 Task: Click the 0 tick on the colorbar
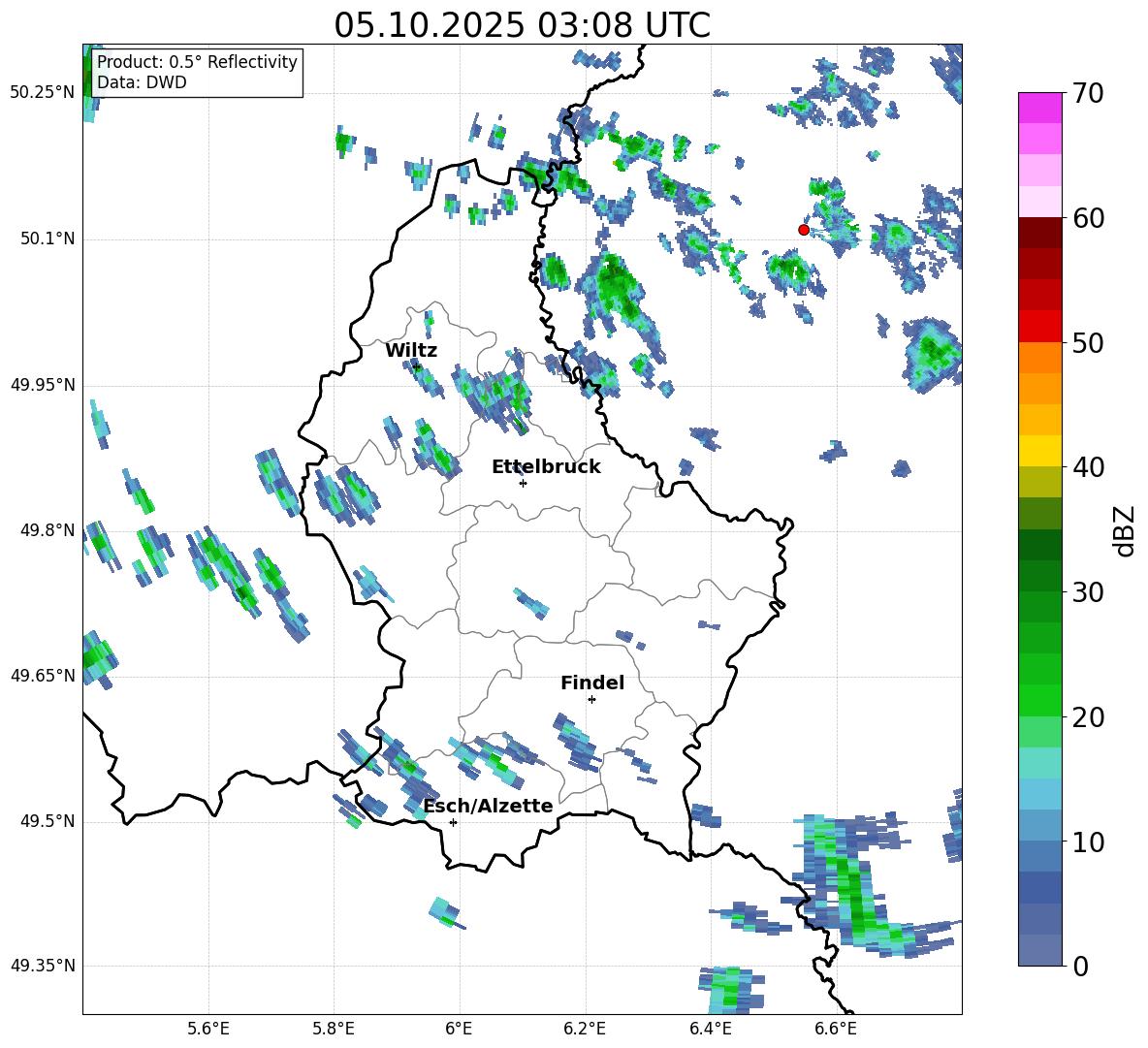tap(1080, 966)
